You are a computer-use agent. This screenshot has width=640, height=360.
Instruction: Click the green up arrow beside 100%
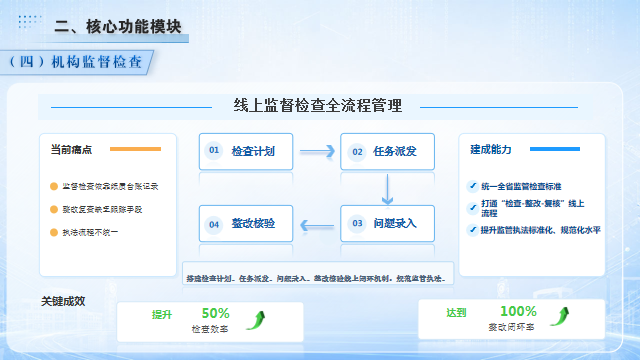point(560,316)
